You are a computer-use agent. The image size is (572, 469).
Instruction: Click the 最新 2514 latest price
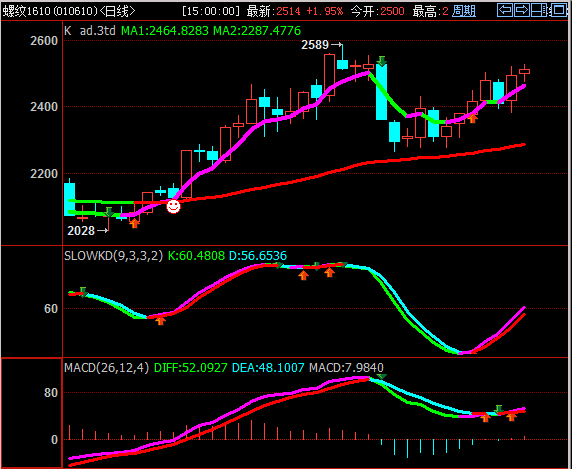click(x=273, y=11)
